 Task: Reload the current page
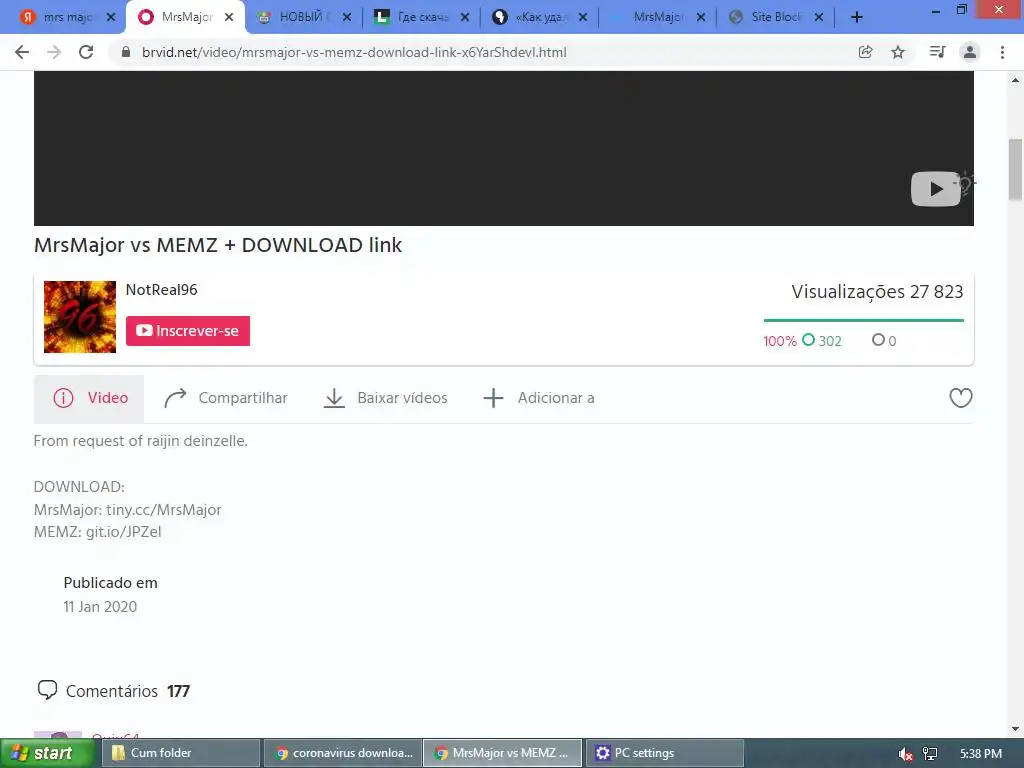click(86, 52)
